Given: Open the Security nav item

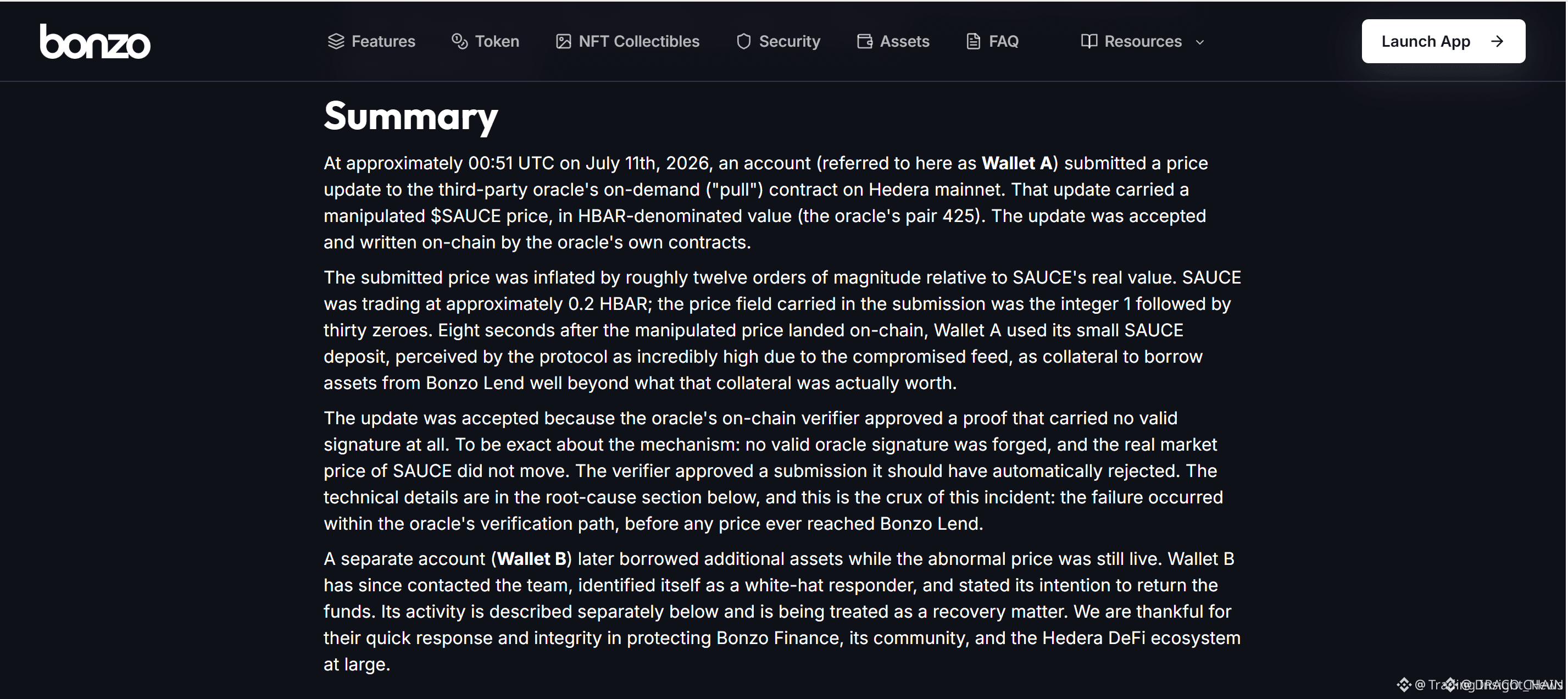Looking at the screenshot, I should pos(778,41).
